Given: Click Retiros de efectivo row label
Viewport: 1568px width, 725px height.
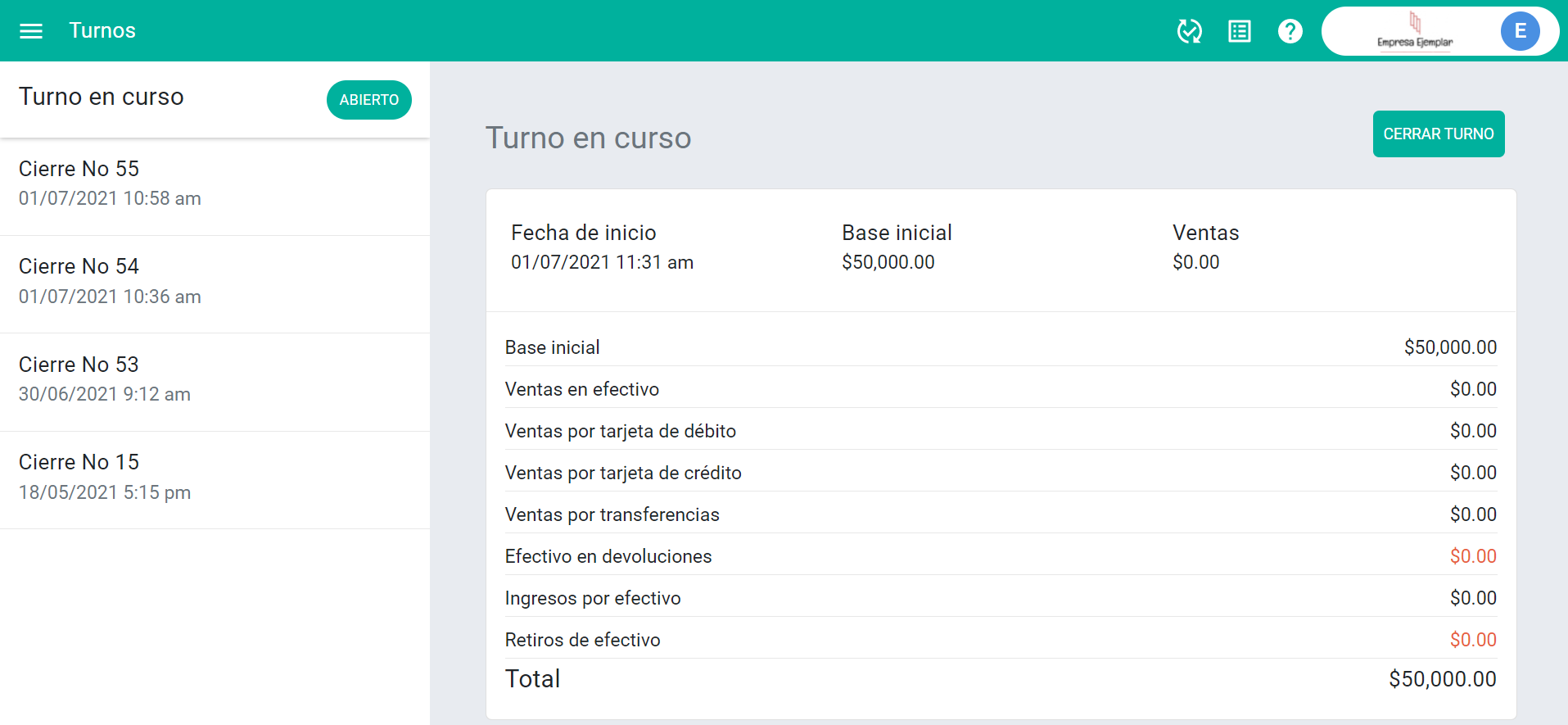Looking at the screenshot, I should tap(583, 640).
